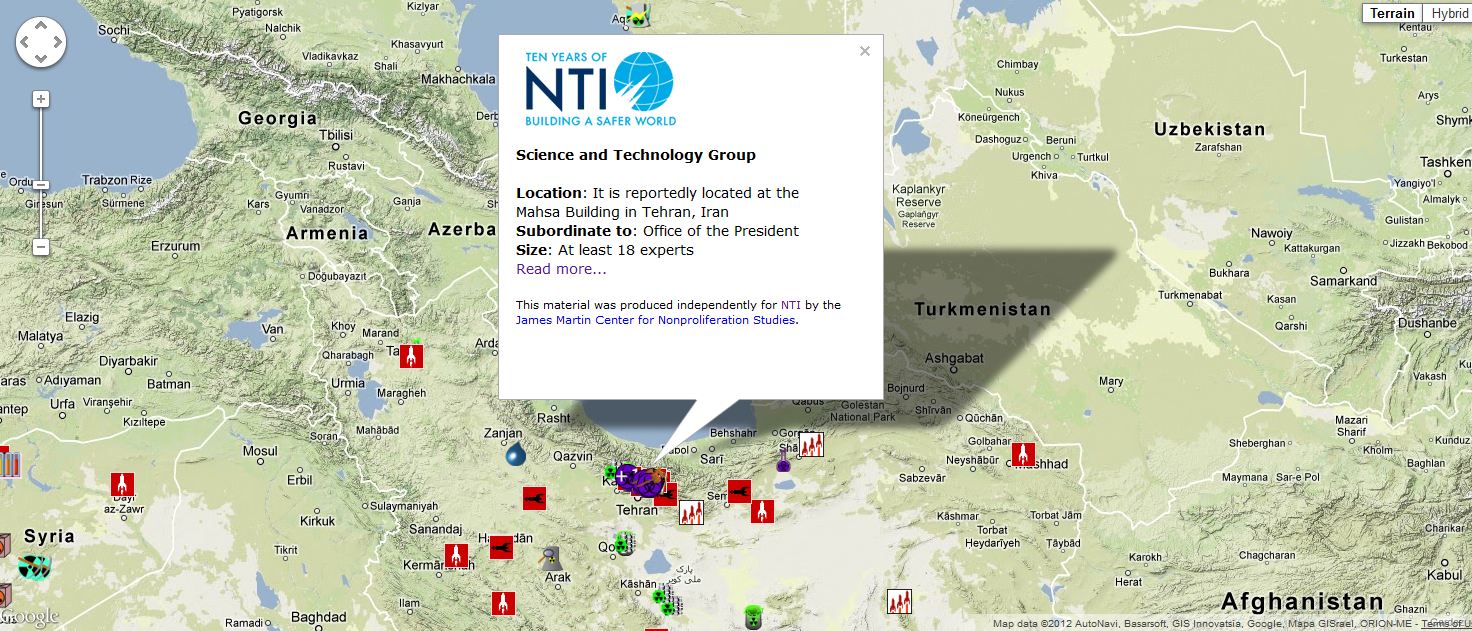Click the green radioactive barrel marker at bottom
The height and width of the screenshot is (631, 1472).
(x=753, y=617)
